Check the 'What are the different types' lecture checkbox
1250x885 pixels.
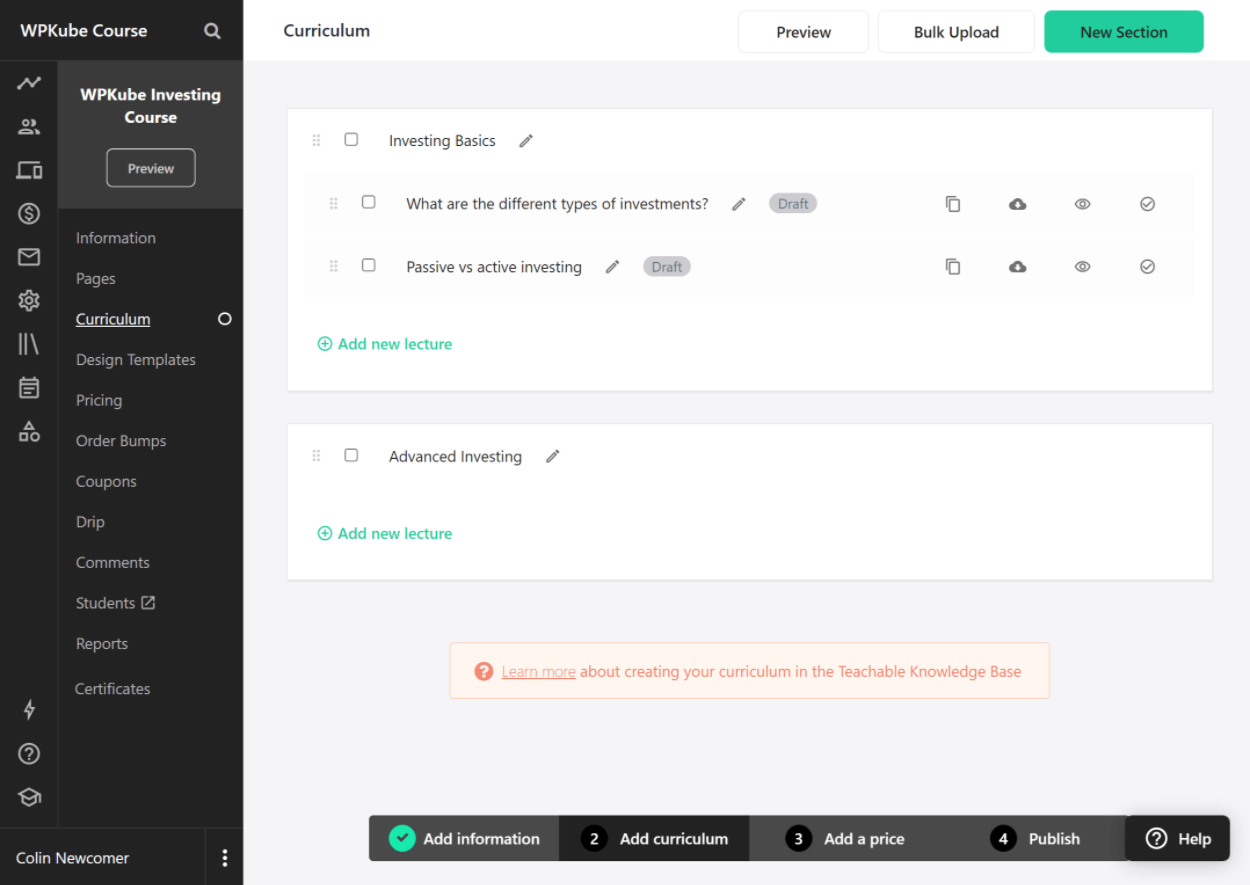coord(368,202)
